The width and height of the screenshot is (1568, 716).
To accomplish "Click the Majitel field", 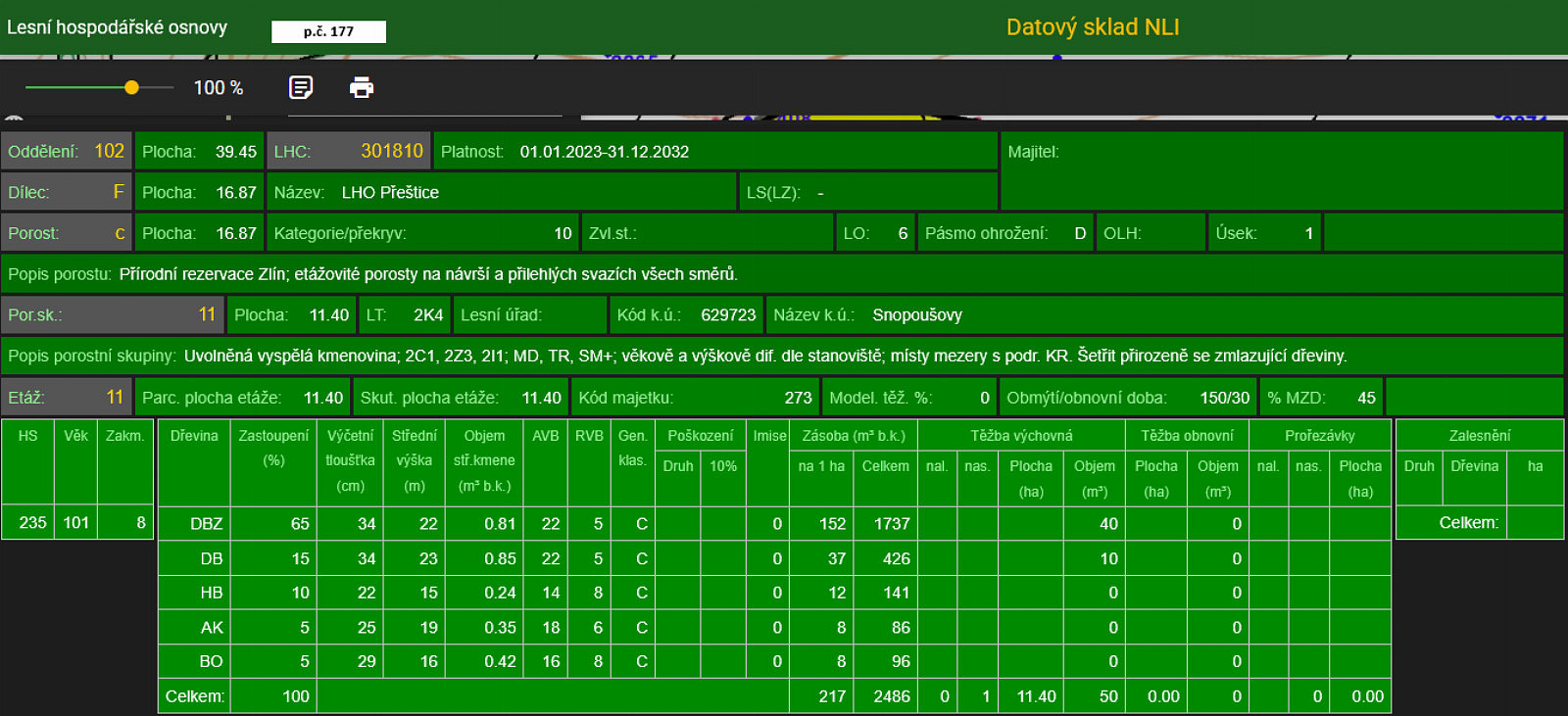I will point(1282,171).
